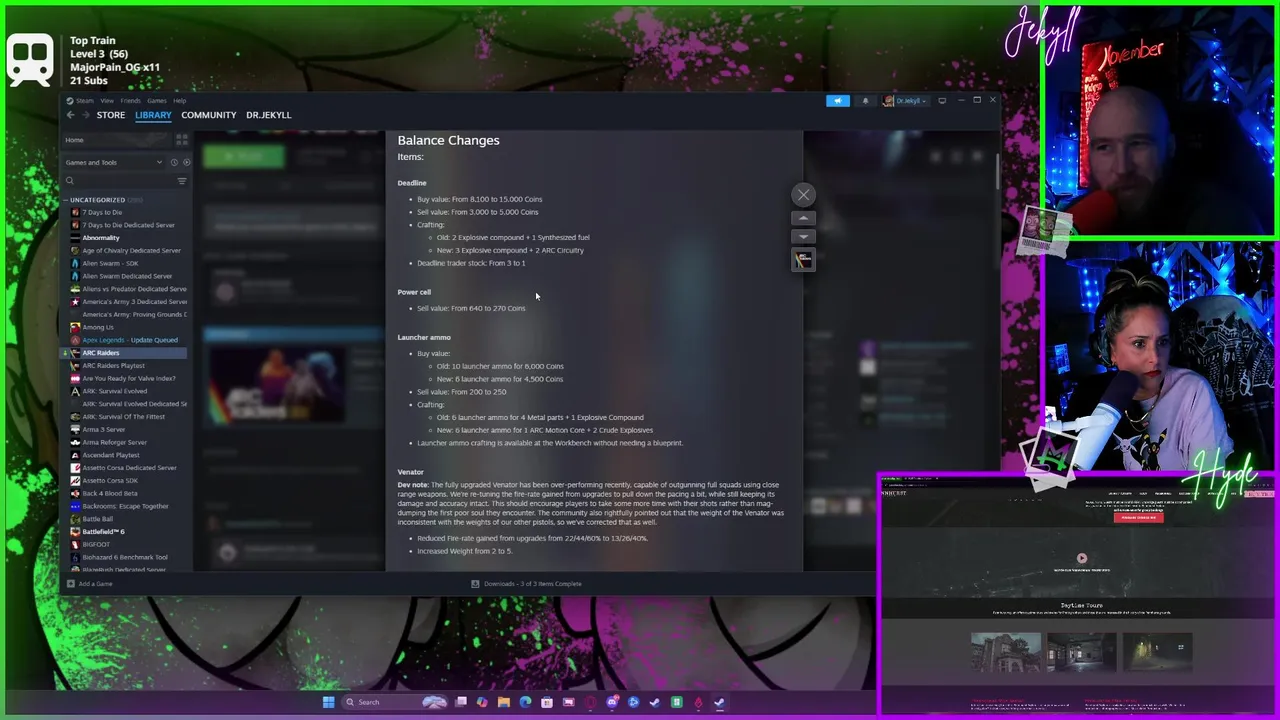Expand the Games and Tools dropdown

[x=114, y=162]
